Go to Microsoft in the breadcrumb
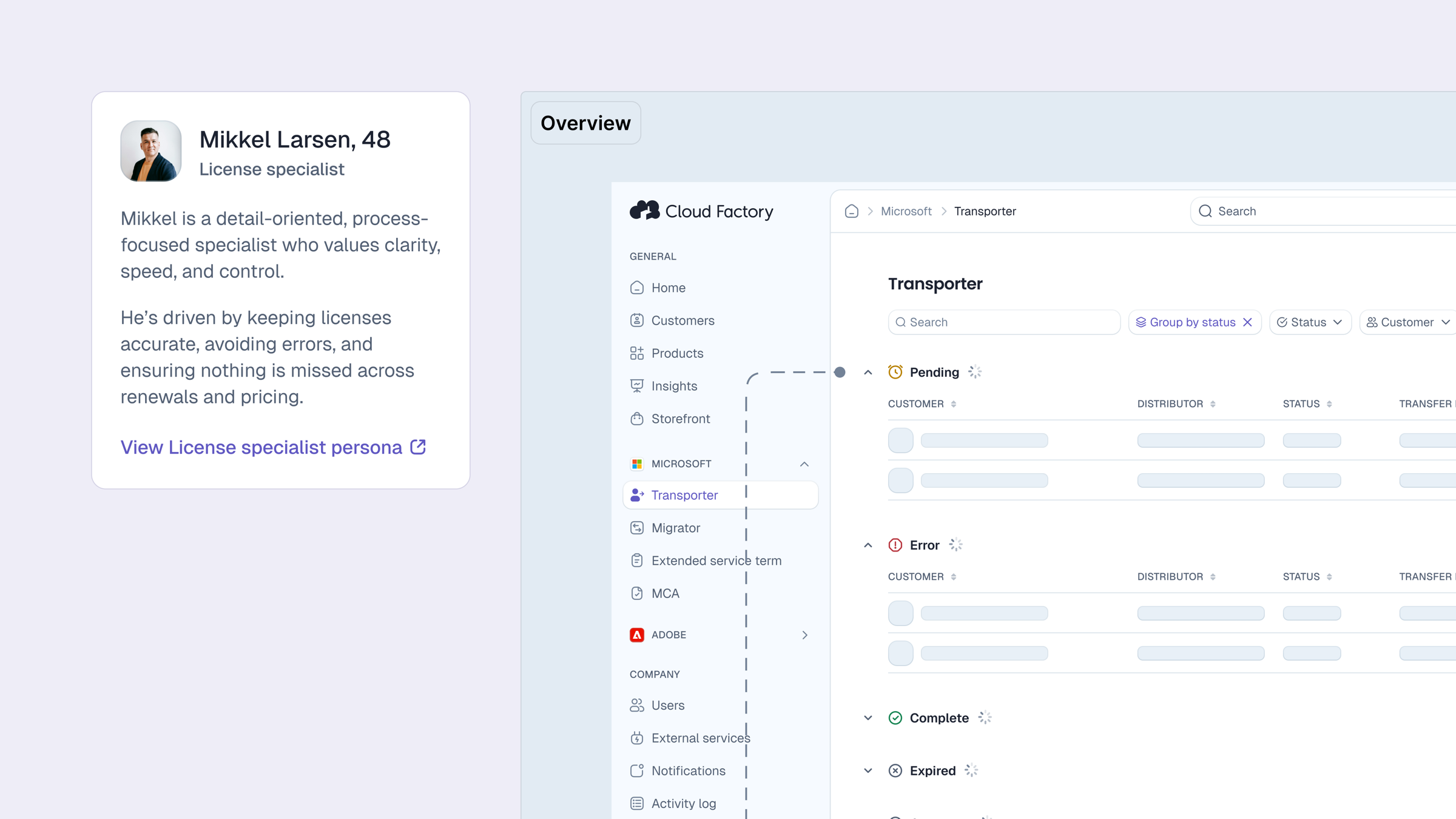1456x819 pixels. click(x=906, y=211)
